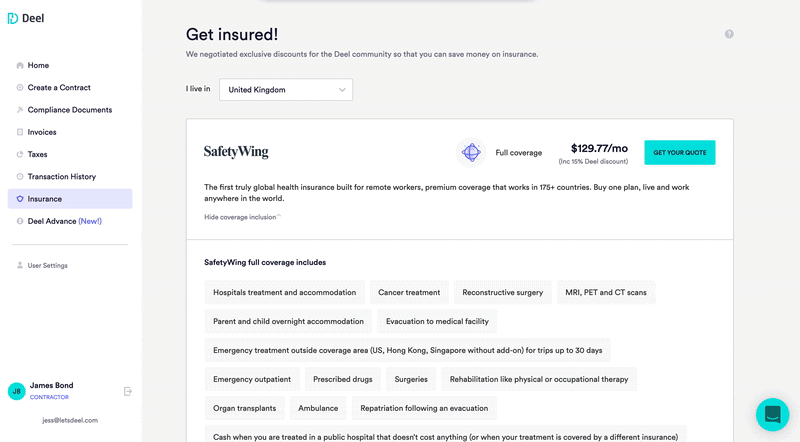Click the logout icon beside James Bond

pyautogui.click(x=128, y=391)
